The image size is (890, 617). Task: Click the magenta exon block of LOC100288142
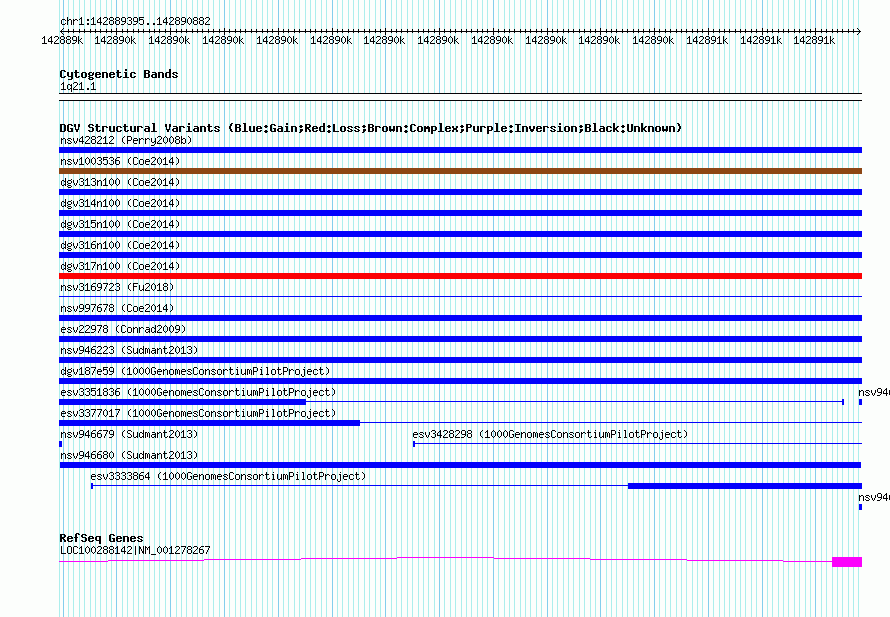click(847, 562)
